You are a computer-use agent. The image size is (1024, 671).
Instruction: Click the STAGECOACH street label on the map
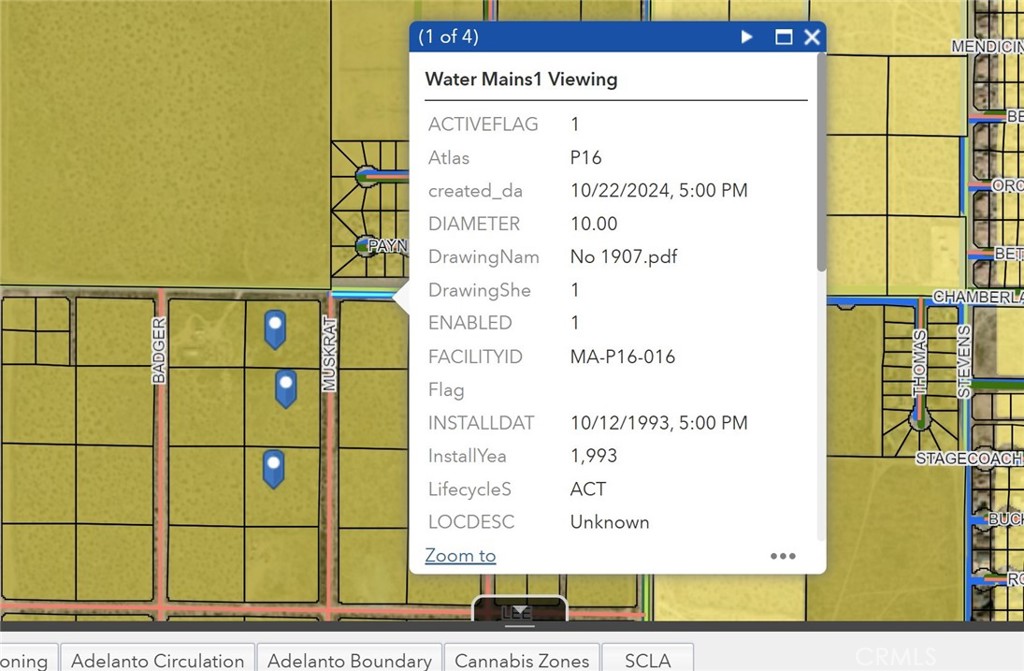[969, 458]
